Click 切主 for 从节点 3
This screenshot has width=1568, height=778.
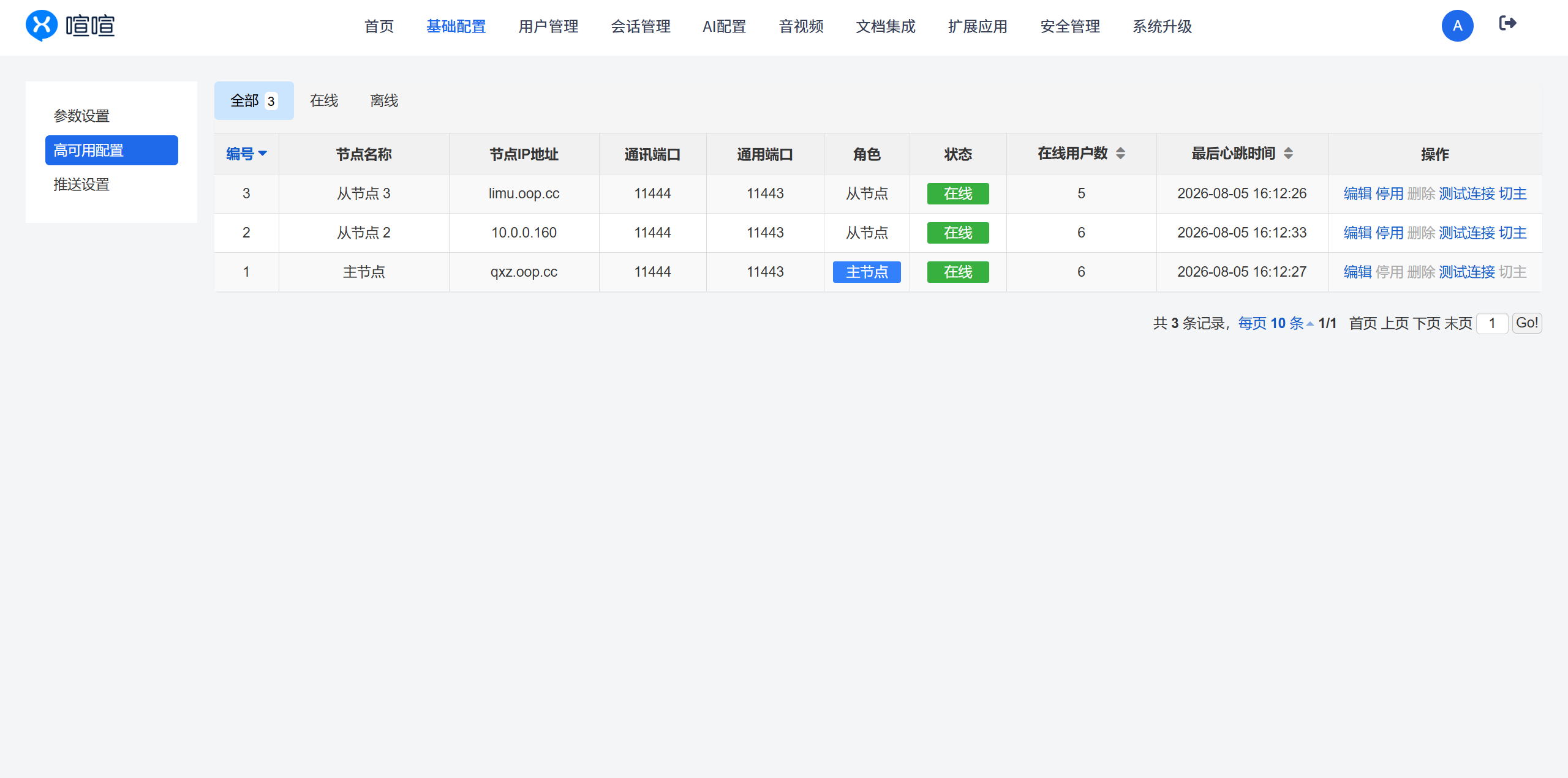[1513, 193]
